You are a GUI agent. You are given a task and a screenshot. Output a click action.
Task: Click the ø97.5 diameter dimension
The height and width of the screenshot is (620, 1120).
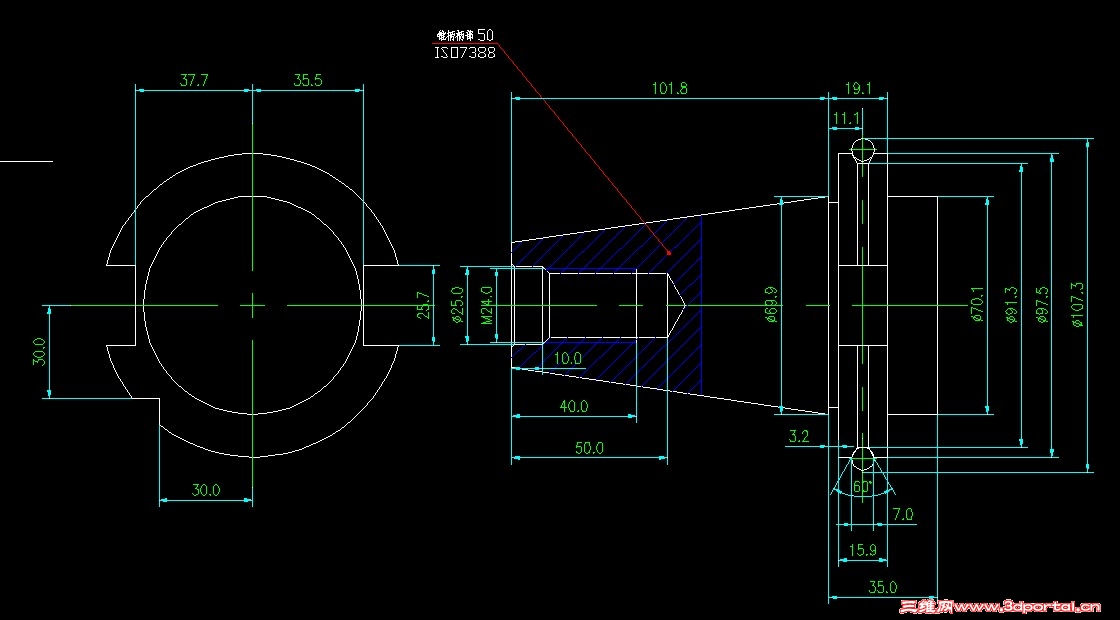pos(1041,305)
